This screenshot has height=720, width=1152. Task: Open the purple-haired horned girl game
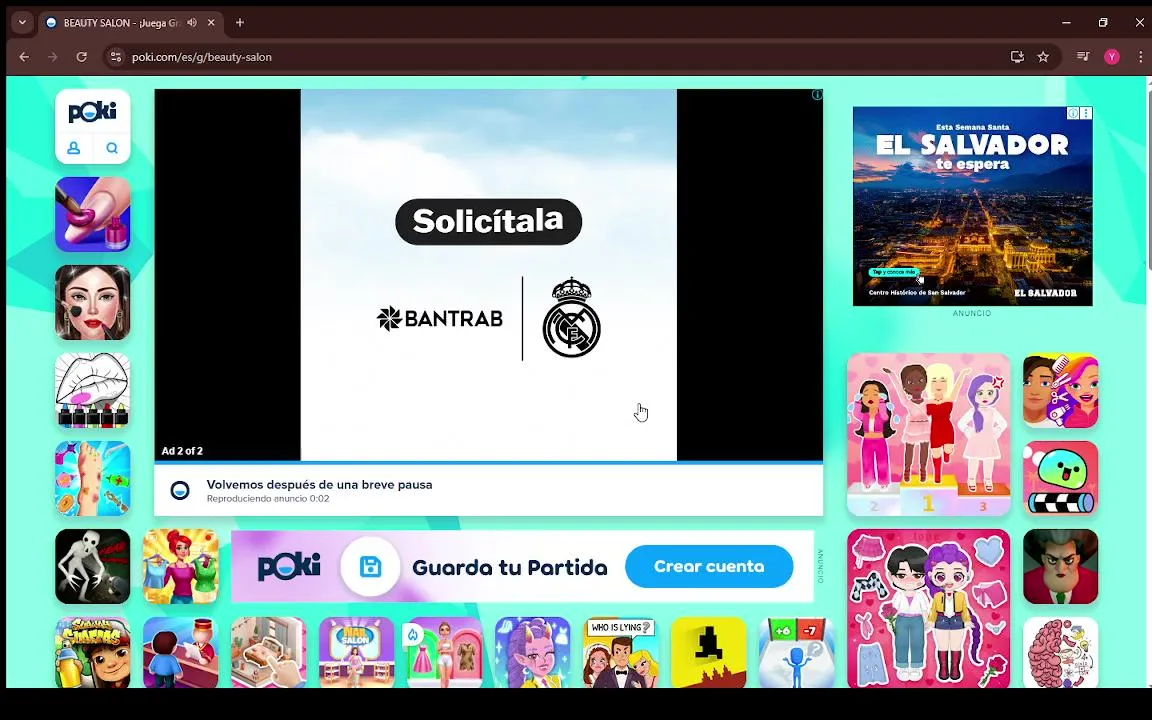[x=533, y=652]
